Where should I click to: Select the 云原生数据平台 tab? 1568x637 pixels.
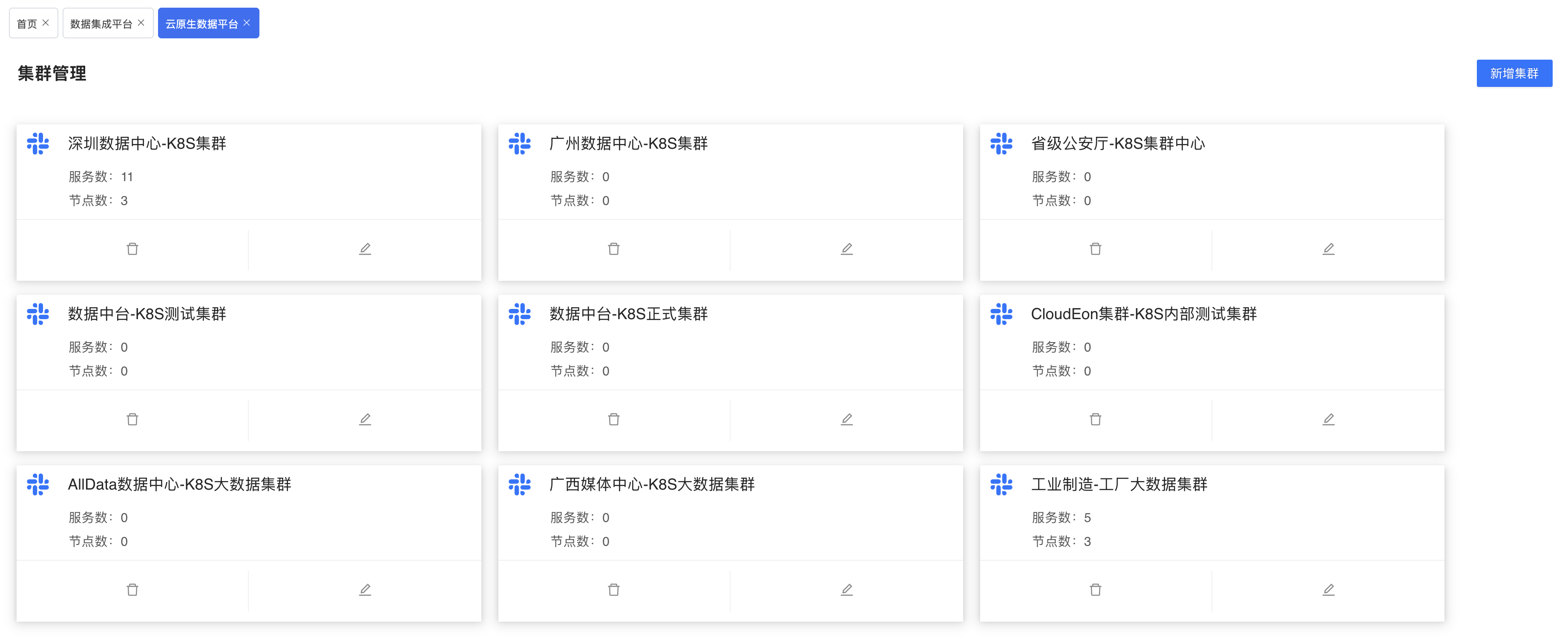pyautogui.click(x=201, y=24)
